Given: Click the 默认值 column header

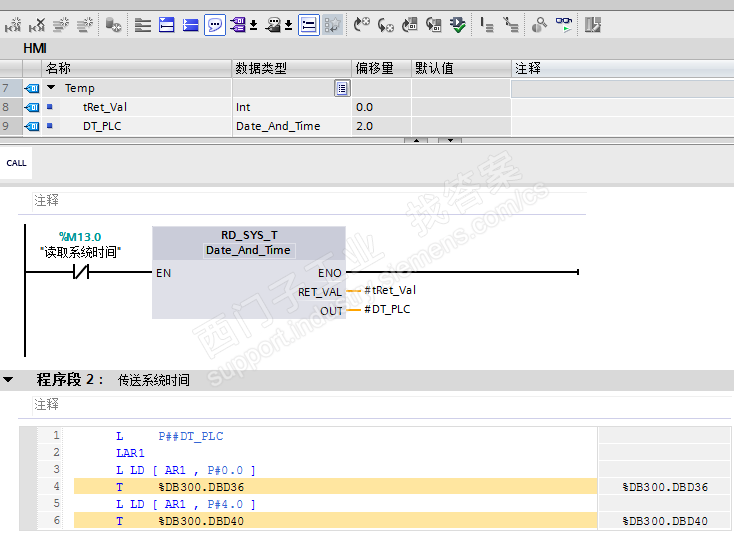Looking at the screenshot, I should pyautogui.click(x=461, y=68).
